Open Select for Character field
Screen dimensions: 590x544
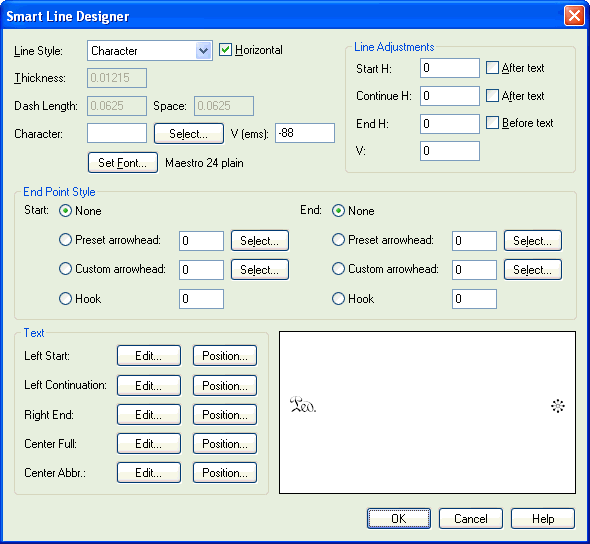coord(189,134)
